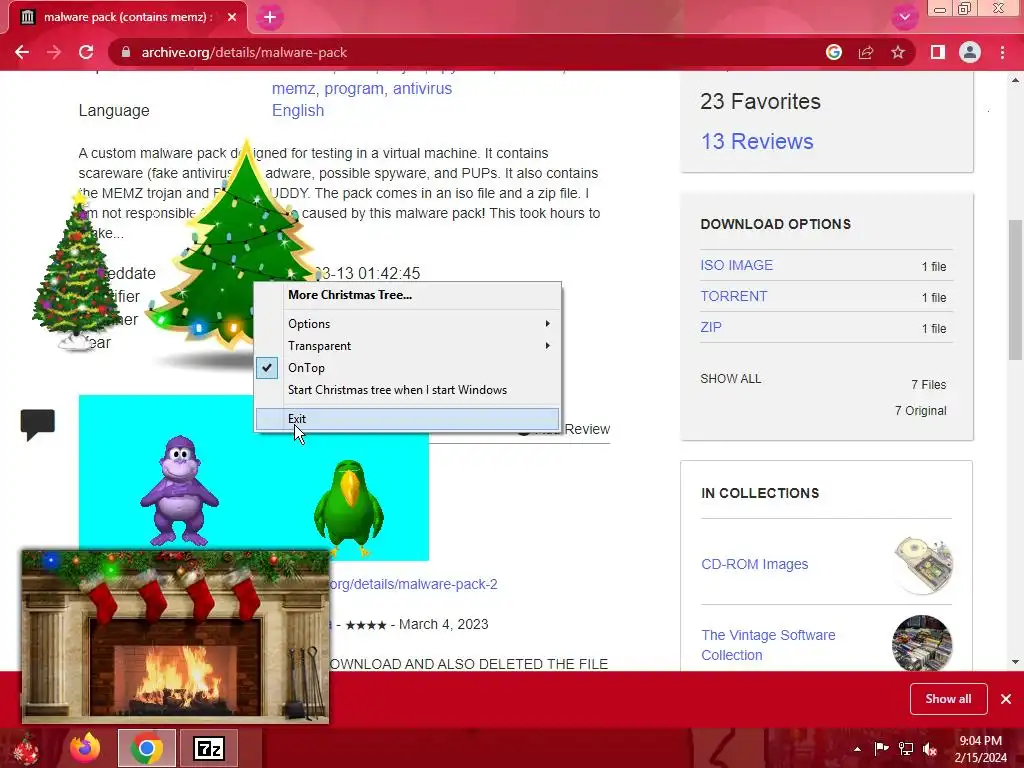The height and width of the screenshot is (768, 1024).
Task: Download the ISO IMAGE option
Action: (x=737, y=265)
